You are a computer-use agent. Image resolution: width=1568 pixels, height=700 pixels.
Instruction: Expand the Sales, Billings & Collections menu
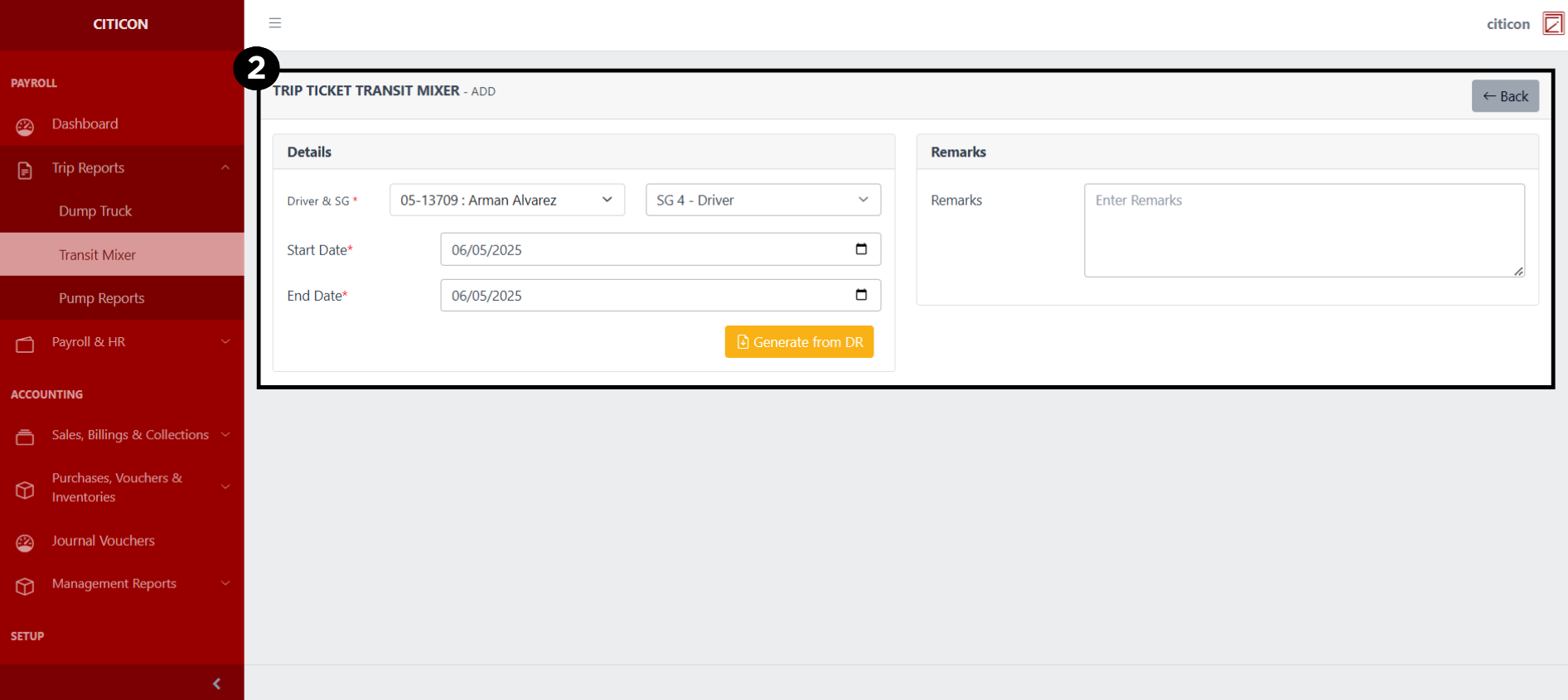130,435
